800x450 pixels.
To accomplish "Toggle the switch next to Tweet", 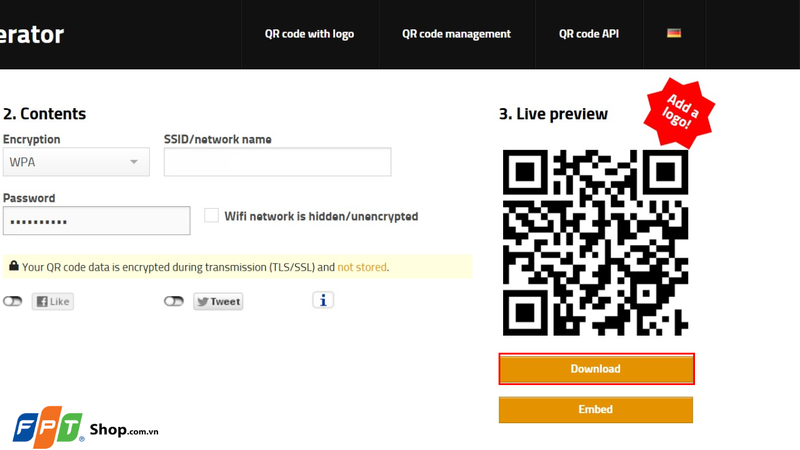I will pyautogui.click(x=173, y=301).
